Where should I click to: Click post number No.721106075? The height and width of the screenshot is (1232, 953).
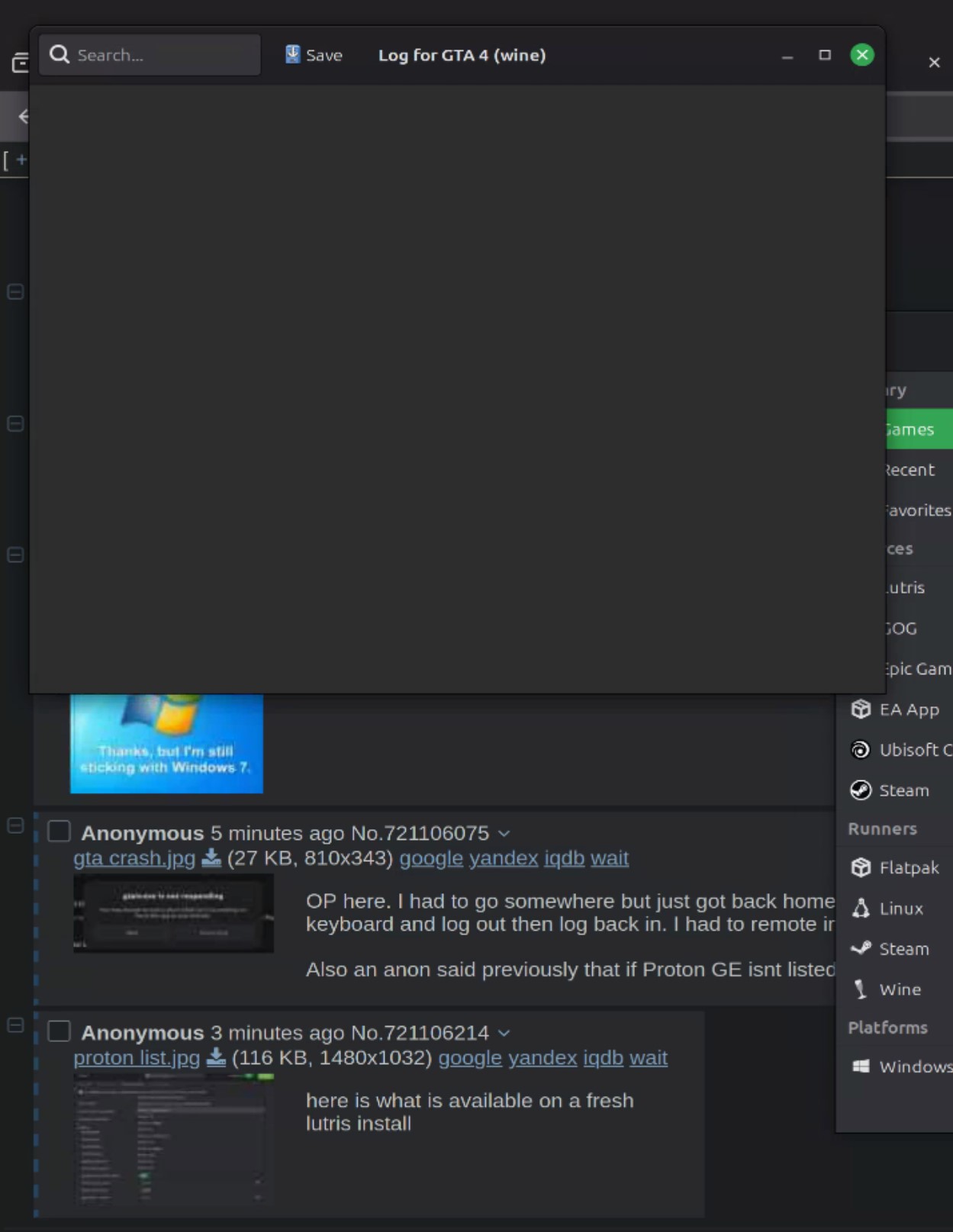[420, 833]
